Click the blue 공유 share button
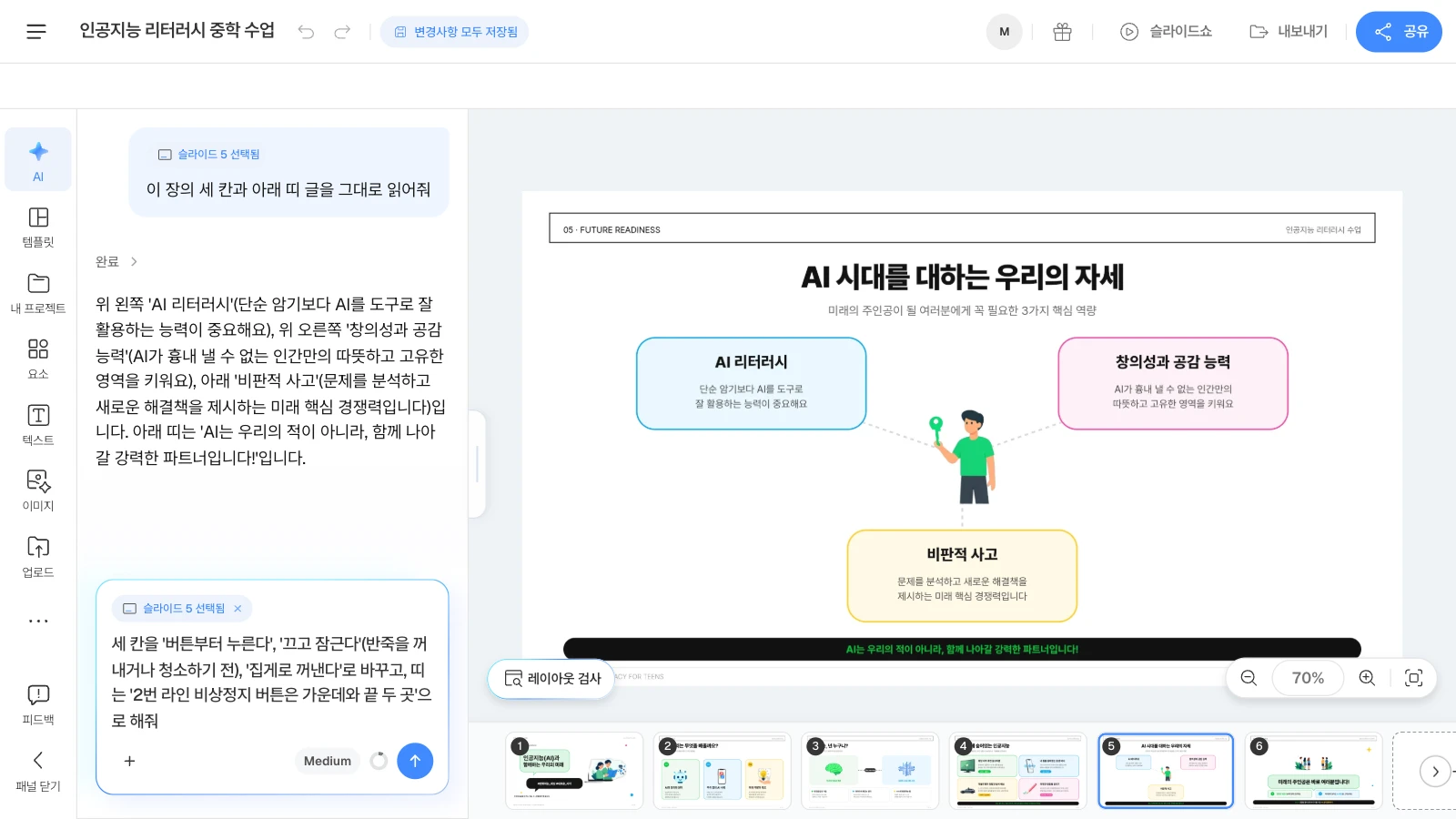 click(x=1399, y=32)
